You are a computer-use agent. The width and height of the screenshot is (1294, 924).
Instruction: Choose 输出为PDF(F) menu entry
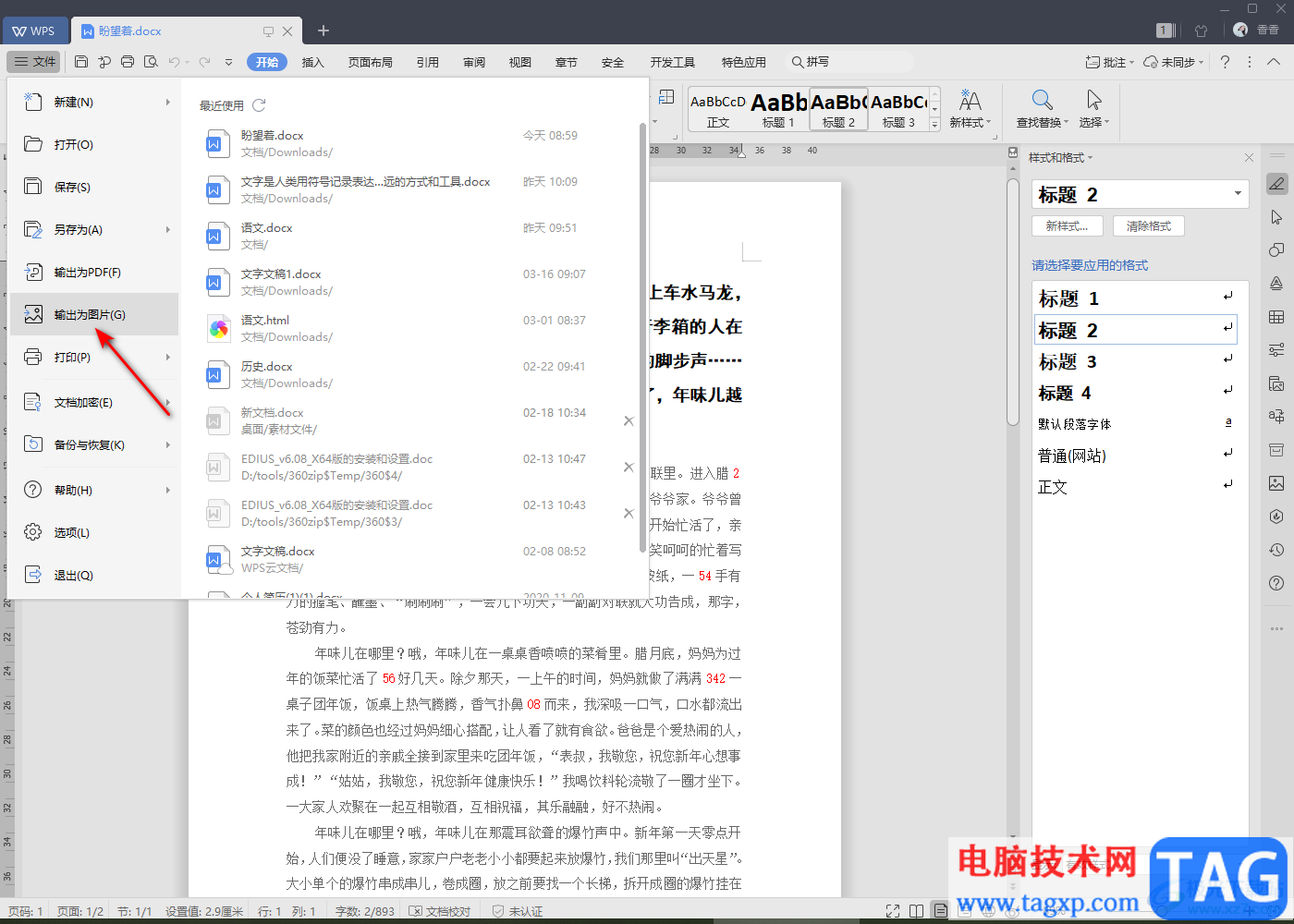pyautogui.click(x=94, y=273)
